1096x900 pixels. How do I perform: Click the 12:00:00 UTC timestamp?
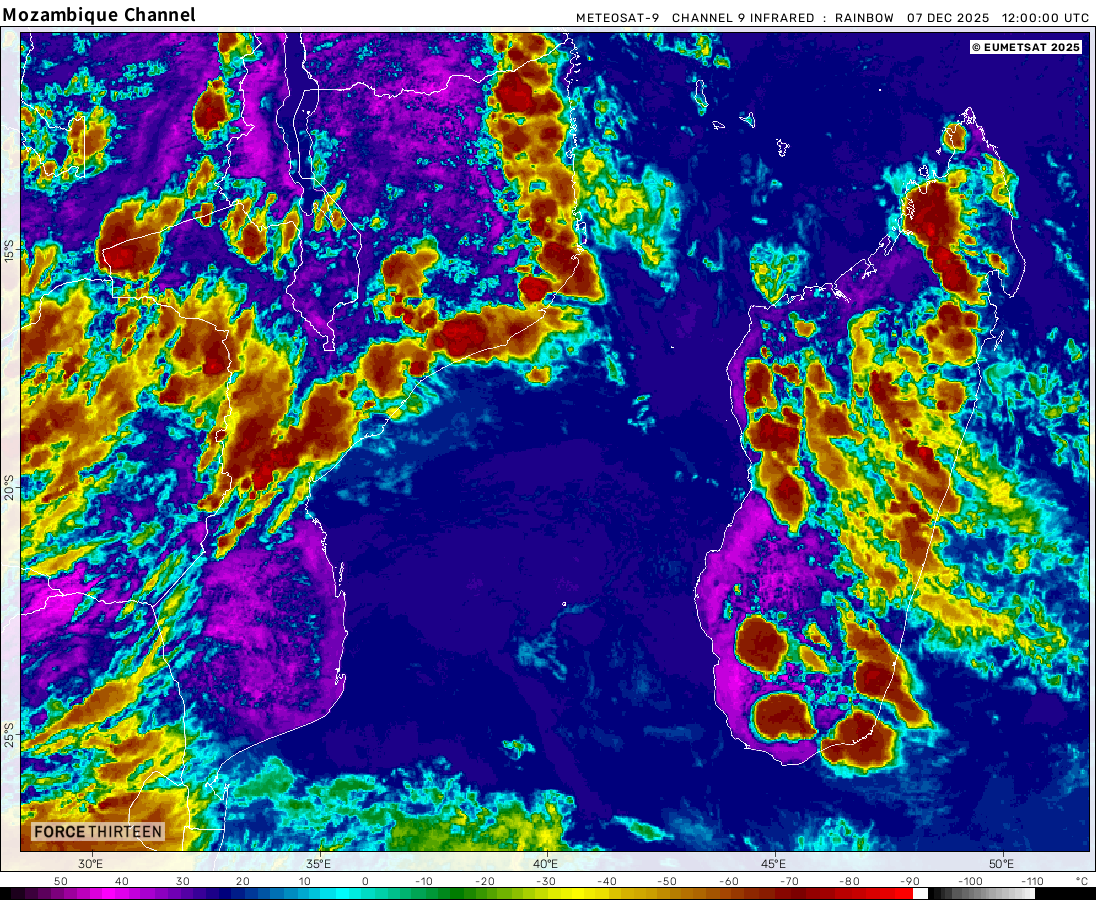click(x=1045, y=18)
